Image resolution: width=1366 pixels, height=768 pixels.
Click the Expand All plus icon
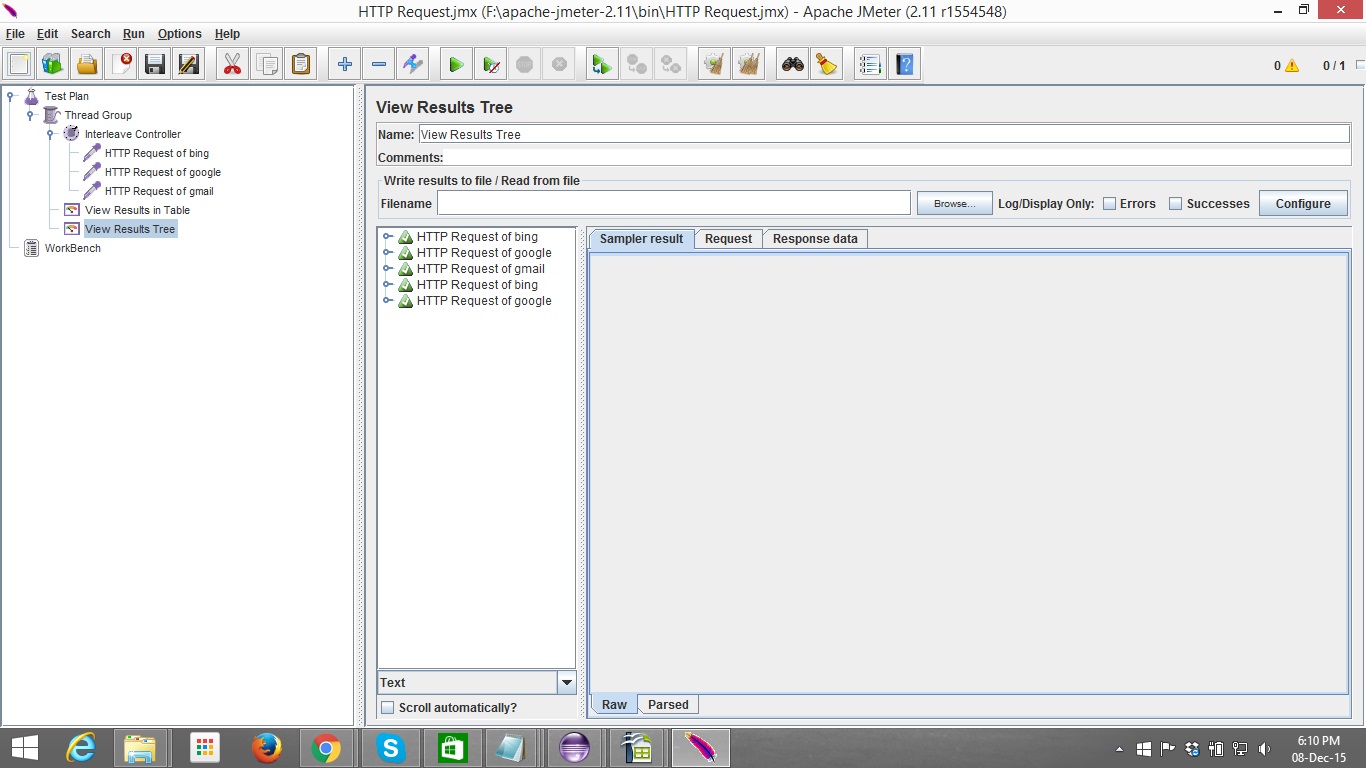tap(345, 65)
